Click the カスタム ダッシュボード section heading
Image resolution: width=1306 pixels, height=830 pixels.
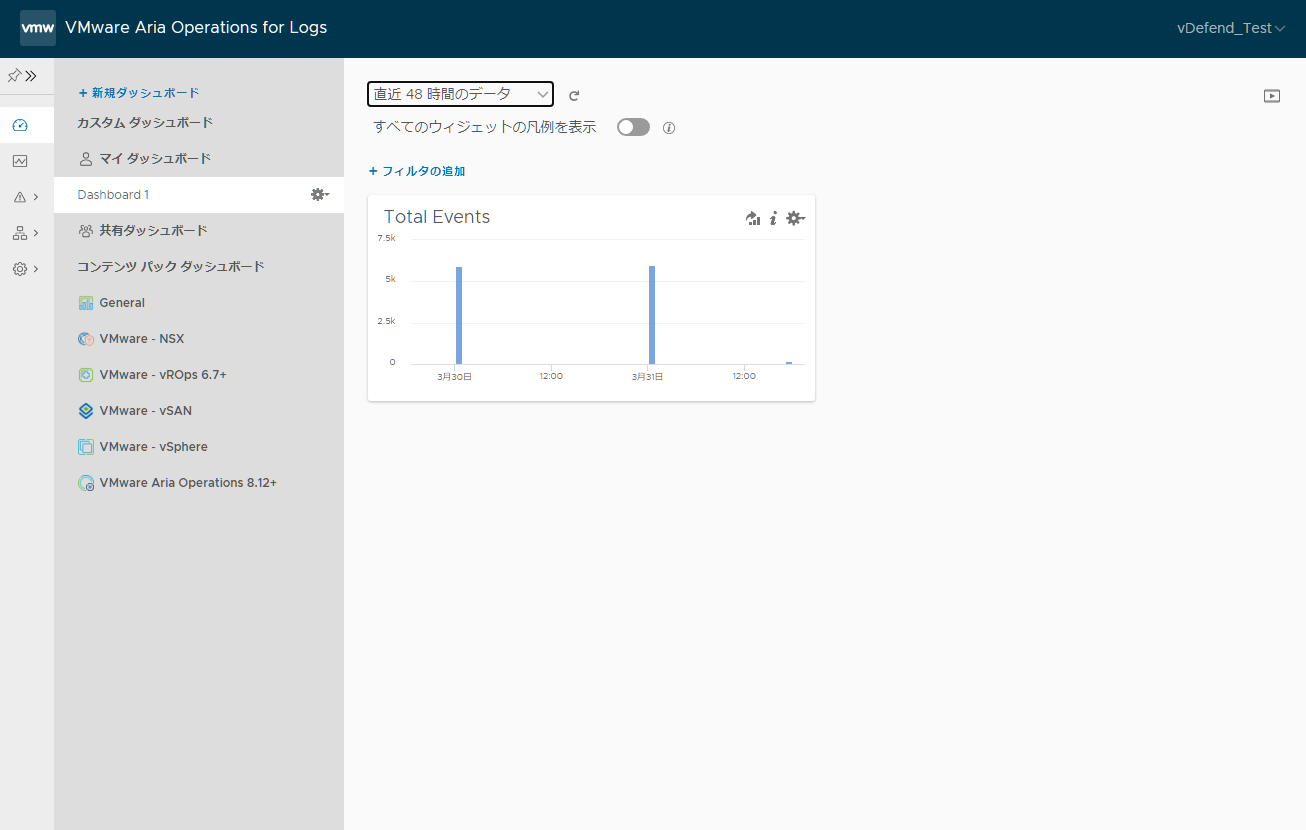click(146, 123)
